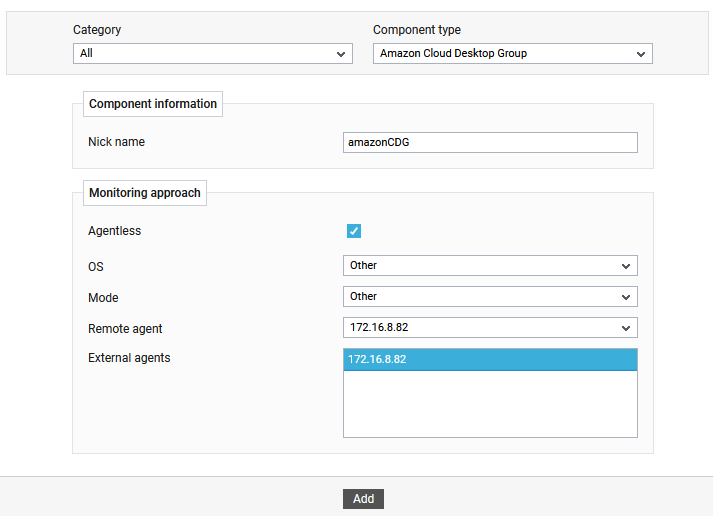Image resolution: width=713 pixels, height=516 pixels.
Task: Click the chevron arrow in Mode field
Action: [626, 297]
